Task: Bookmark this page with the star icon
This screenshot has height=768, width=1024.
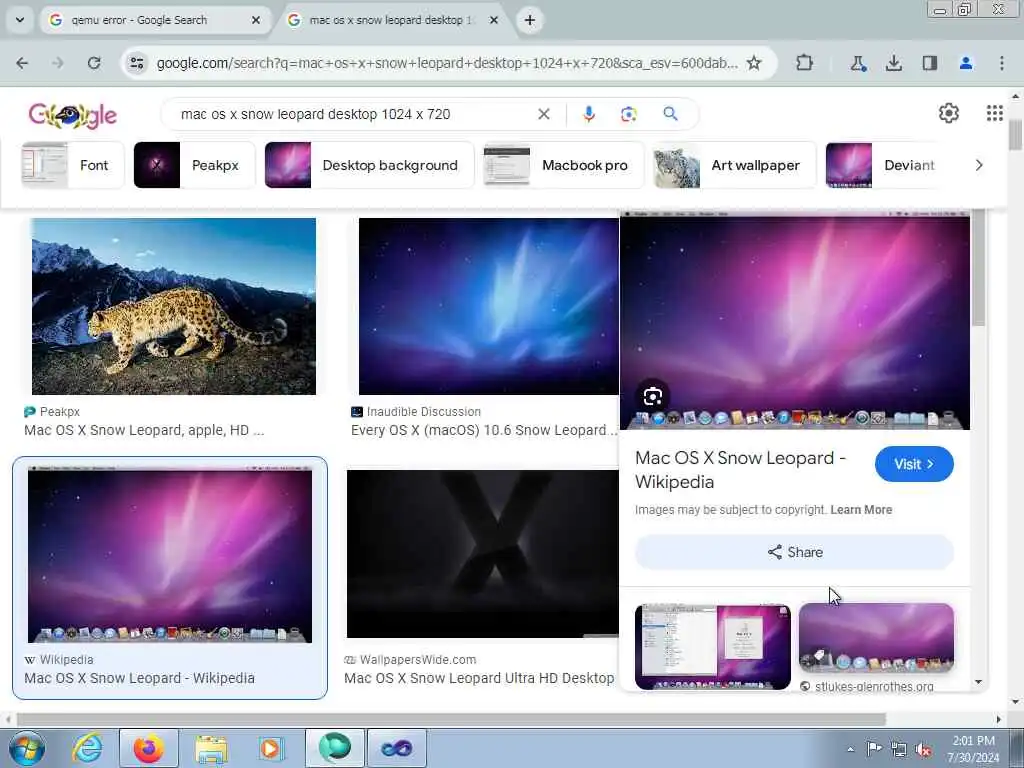Action: click(754, 63)
